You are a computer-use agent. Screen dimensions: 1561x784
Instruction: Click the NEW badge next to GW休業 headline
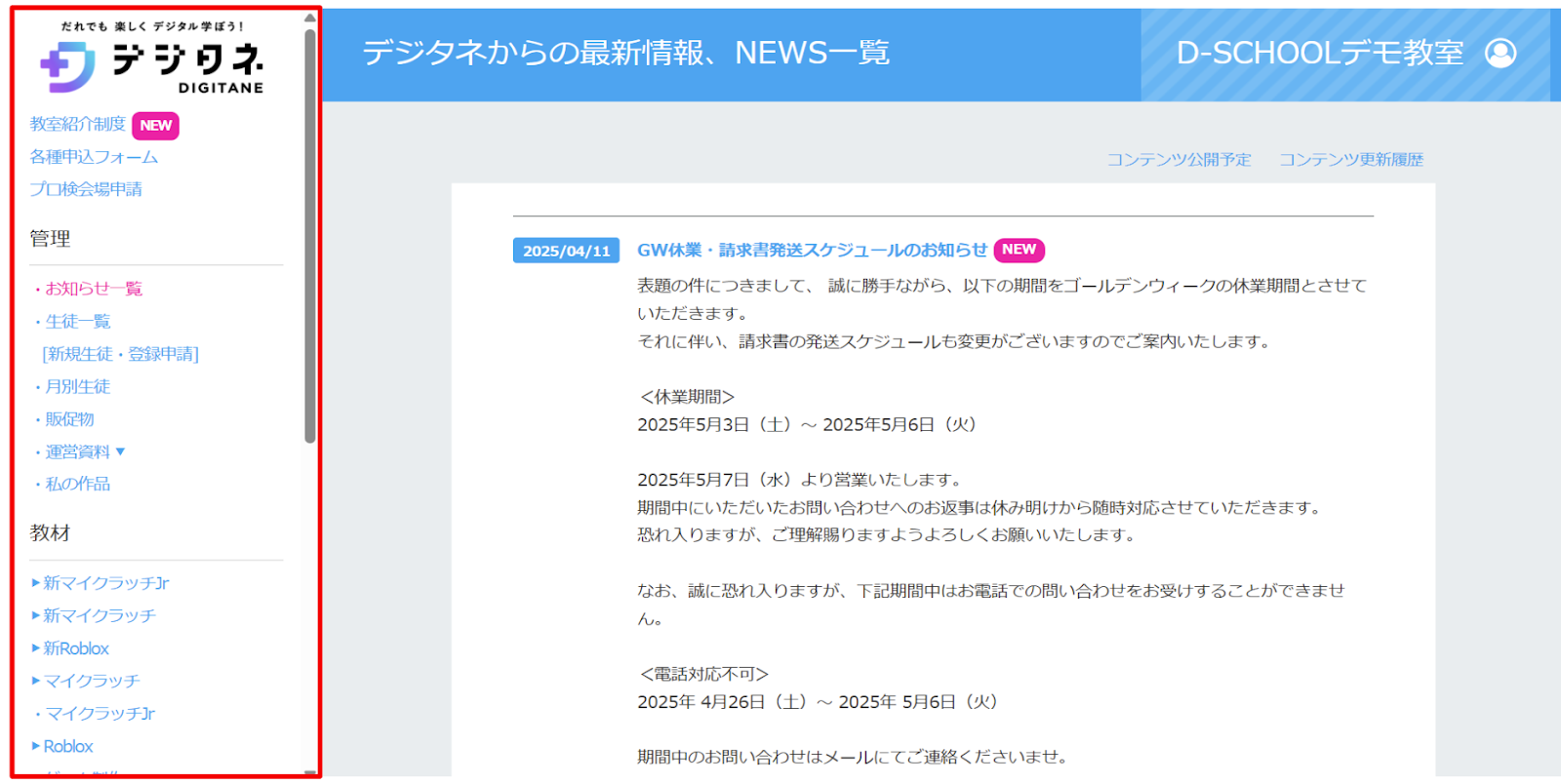(x=1019, y=250)
